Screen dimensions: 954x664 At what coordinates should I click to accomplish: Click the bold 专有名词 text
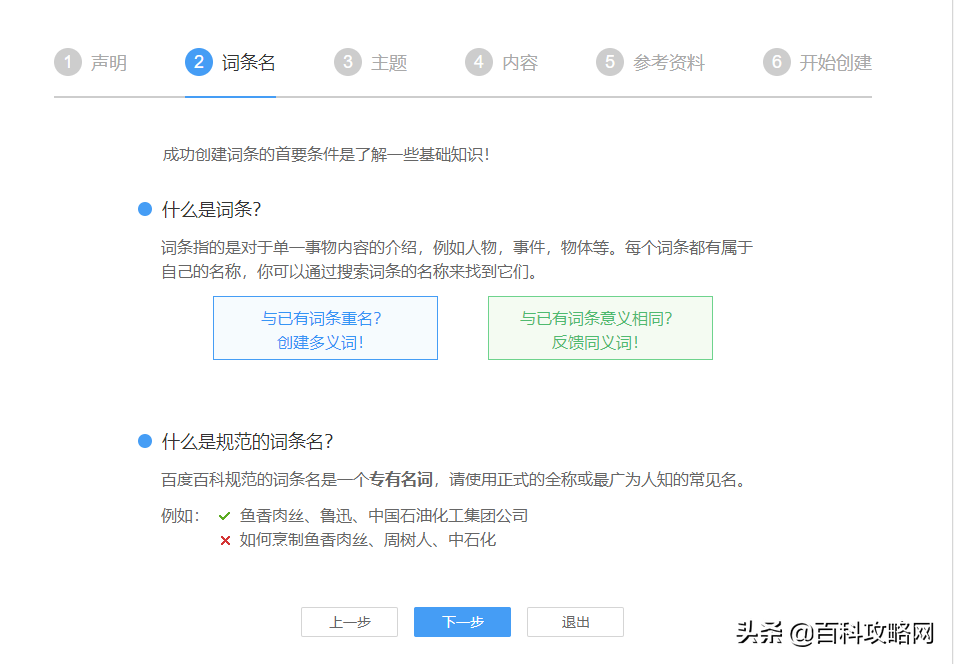(401, 480)
